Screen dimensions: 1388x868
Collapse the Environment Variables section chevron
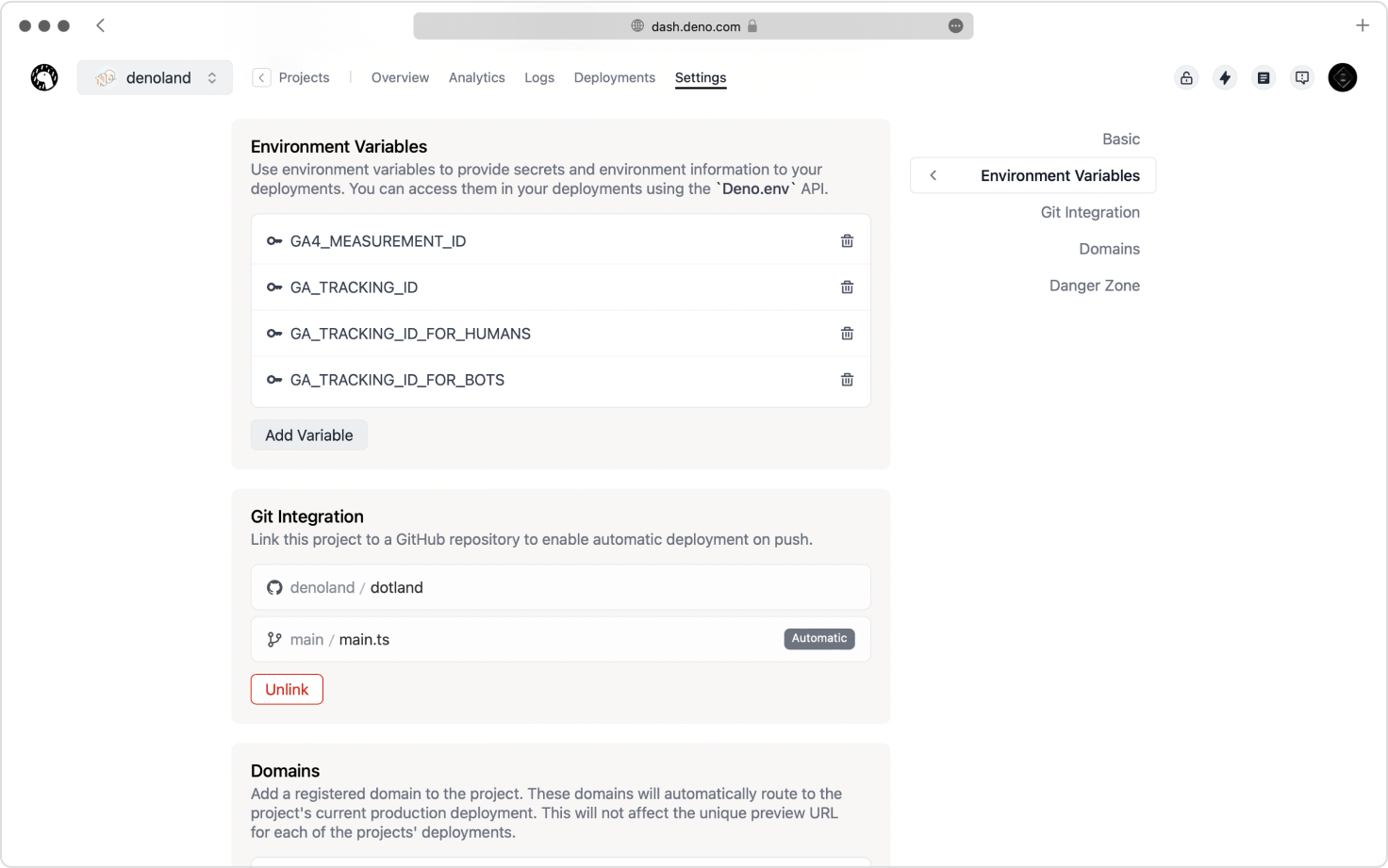(x=933, y=175)
